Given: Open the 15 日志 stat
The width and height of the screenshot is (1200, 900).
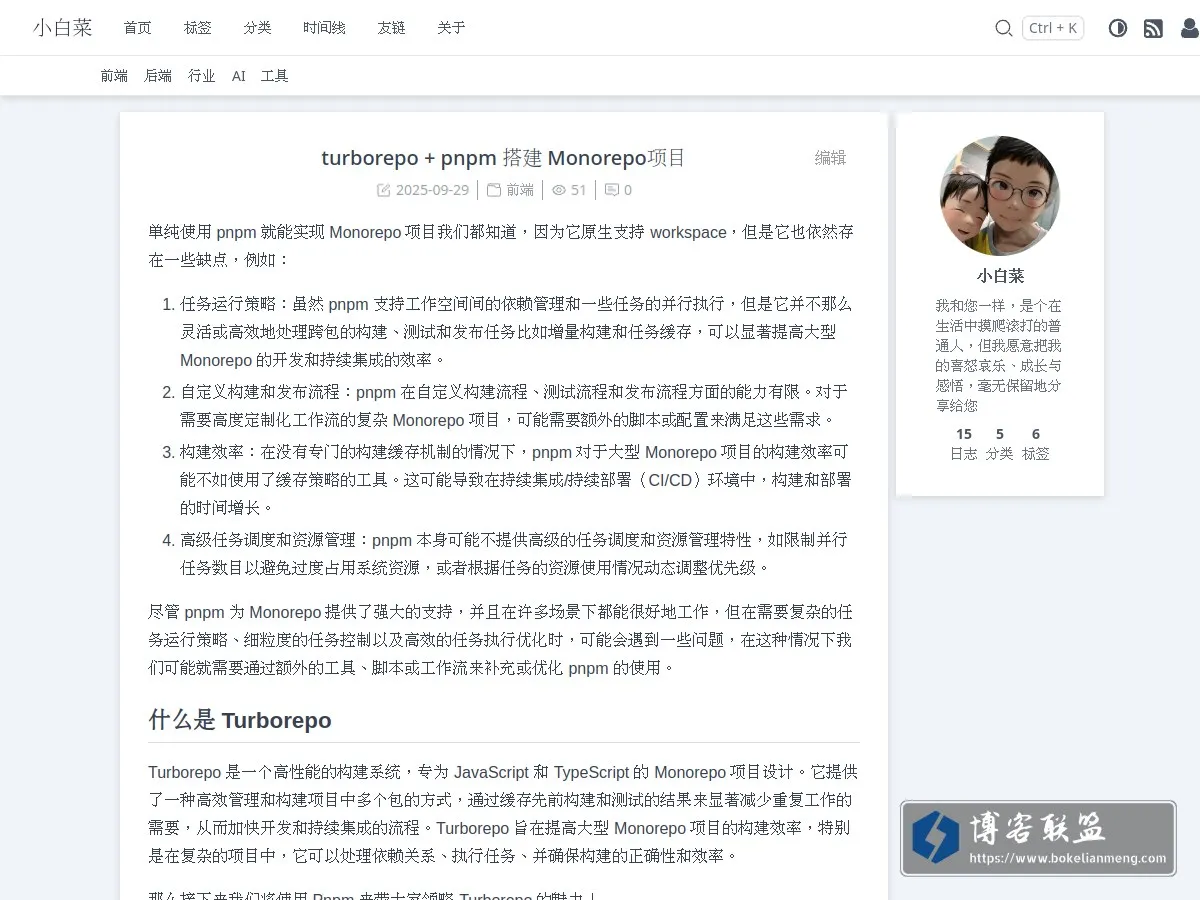Looking at the screenshot, I should (964, 443).
